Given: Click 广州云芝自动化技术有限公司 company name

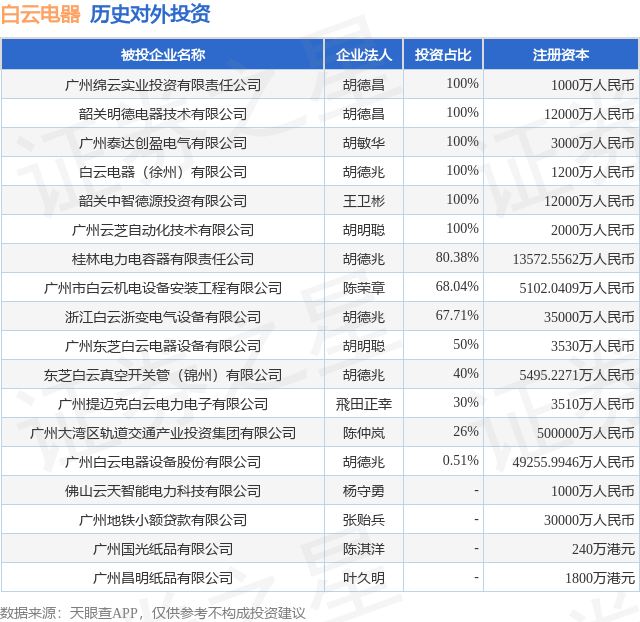Looking at the screenshot, I should coord(163,230).
